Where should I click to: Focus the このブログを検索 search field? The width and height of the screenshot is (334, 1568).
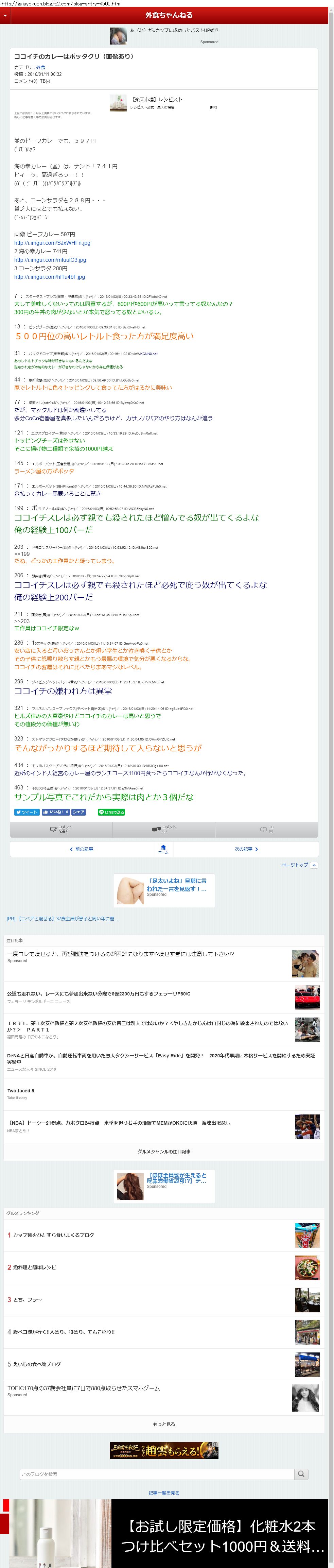point(156,1474)
